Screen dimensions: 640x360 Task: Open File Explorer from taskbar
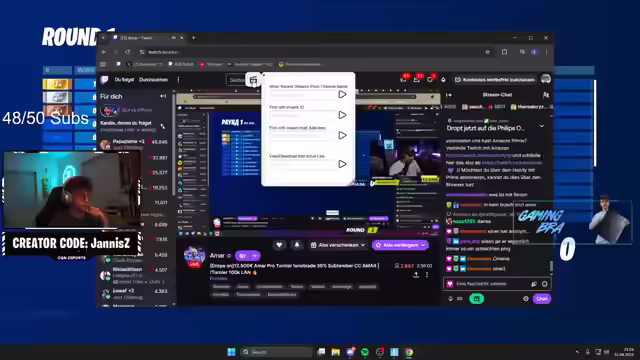[336, 352]
